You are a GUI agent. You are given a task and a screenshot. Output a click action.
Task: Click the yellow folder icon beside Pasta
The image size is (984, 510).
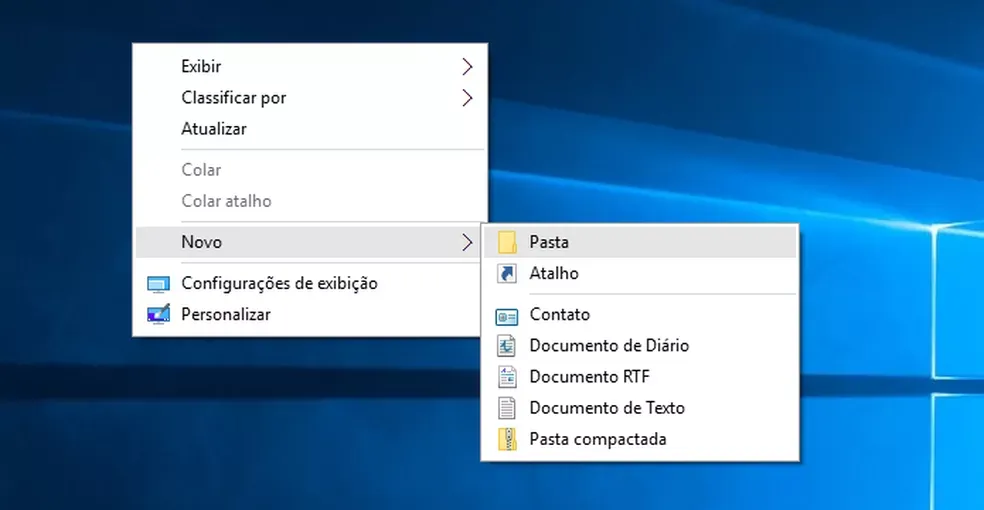tap(507, 242)
